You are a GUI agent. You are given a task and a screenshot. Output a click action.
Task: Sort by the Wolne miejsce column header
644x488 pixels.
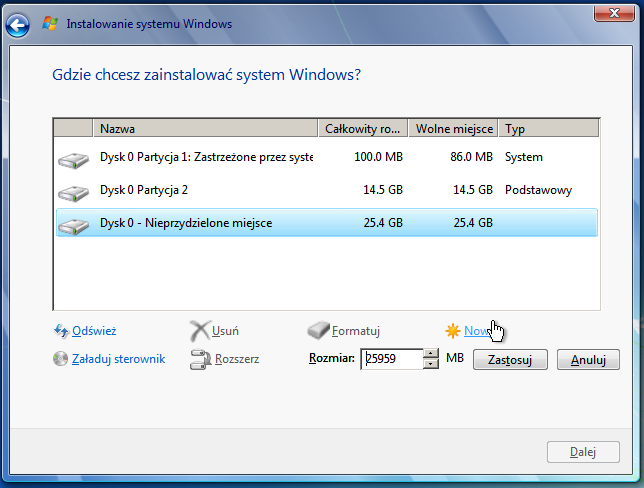[x=453, y=129]
